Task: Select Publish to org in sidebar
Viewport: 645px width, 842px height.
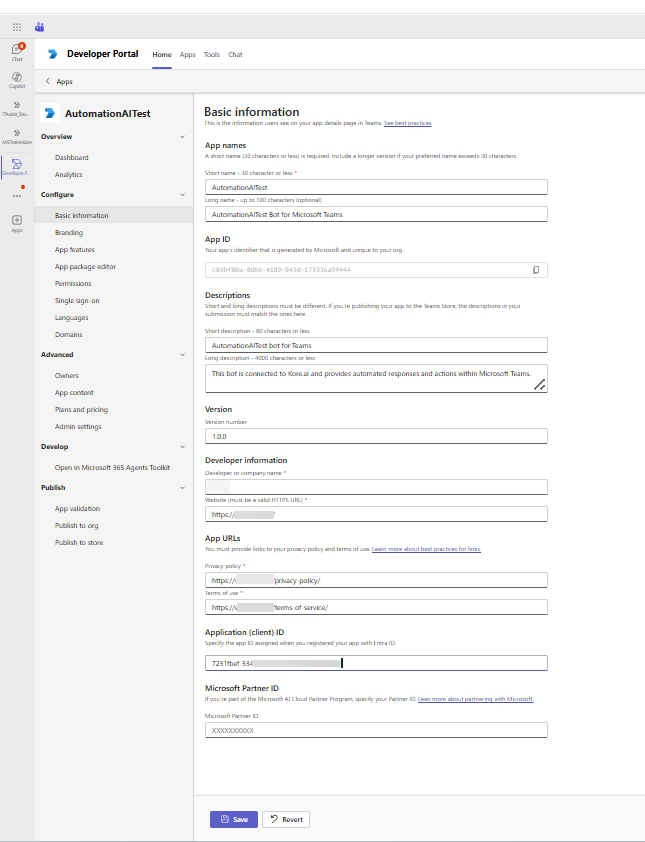Action: pos(77,526)
